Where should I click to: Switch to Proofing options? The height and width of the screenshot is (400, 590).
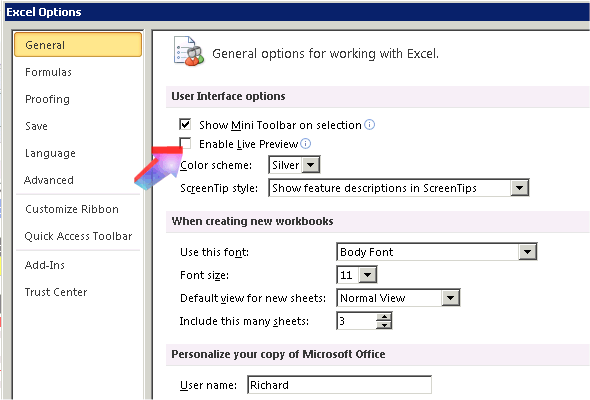47,99
